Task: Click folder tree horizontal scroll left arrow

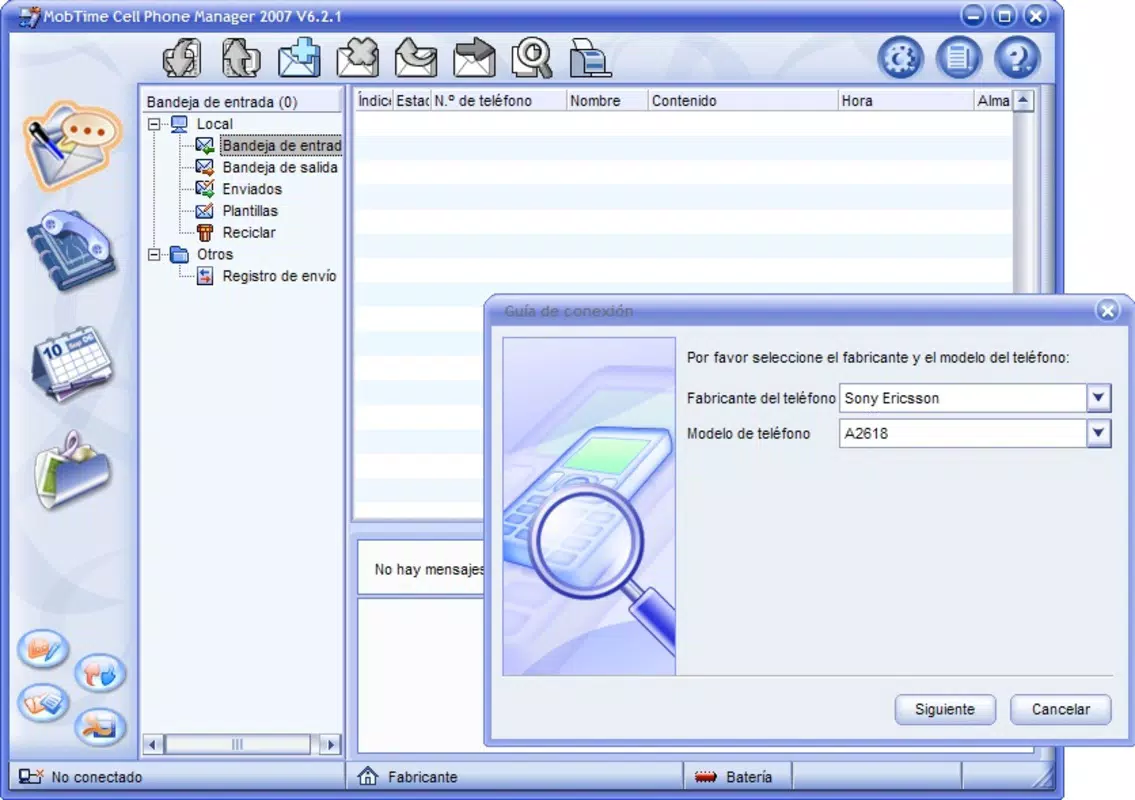Action: [x=153, y=744]
